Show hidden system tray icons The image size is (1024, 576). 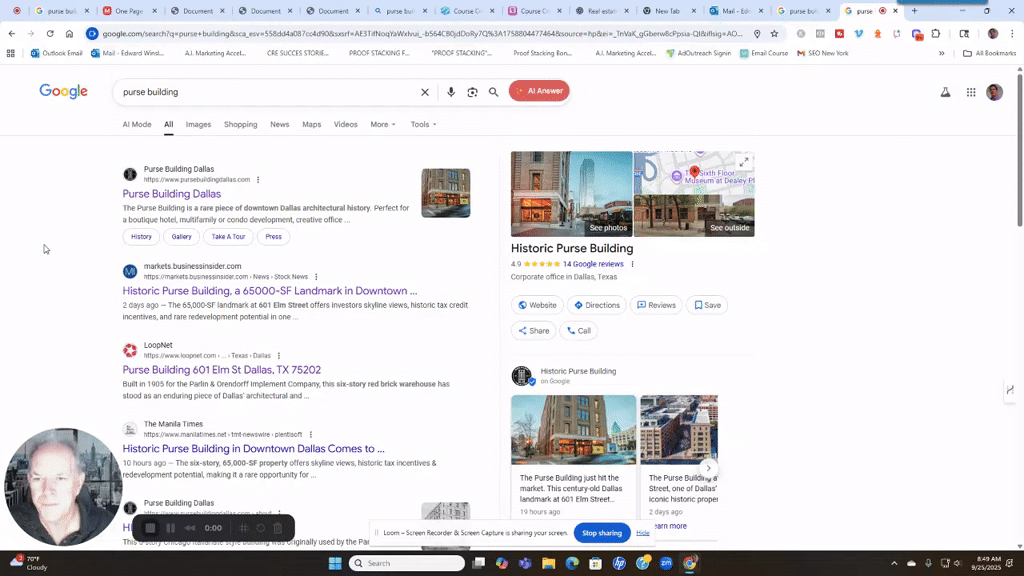pyautogui.click(x=894, y=563)
